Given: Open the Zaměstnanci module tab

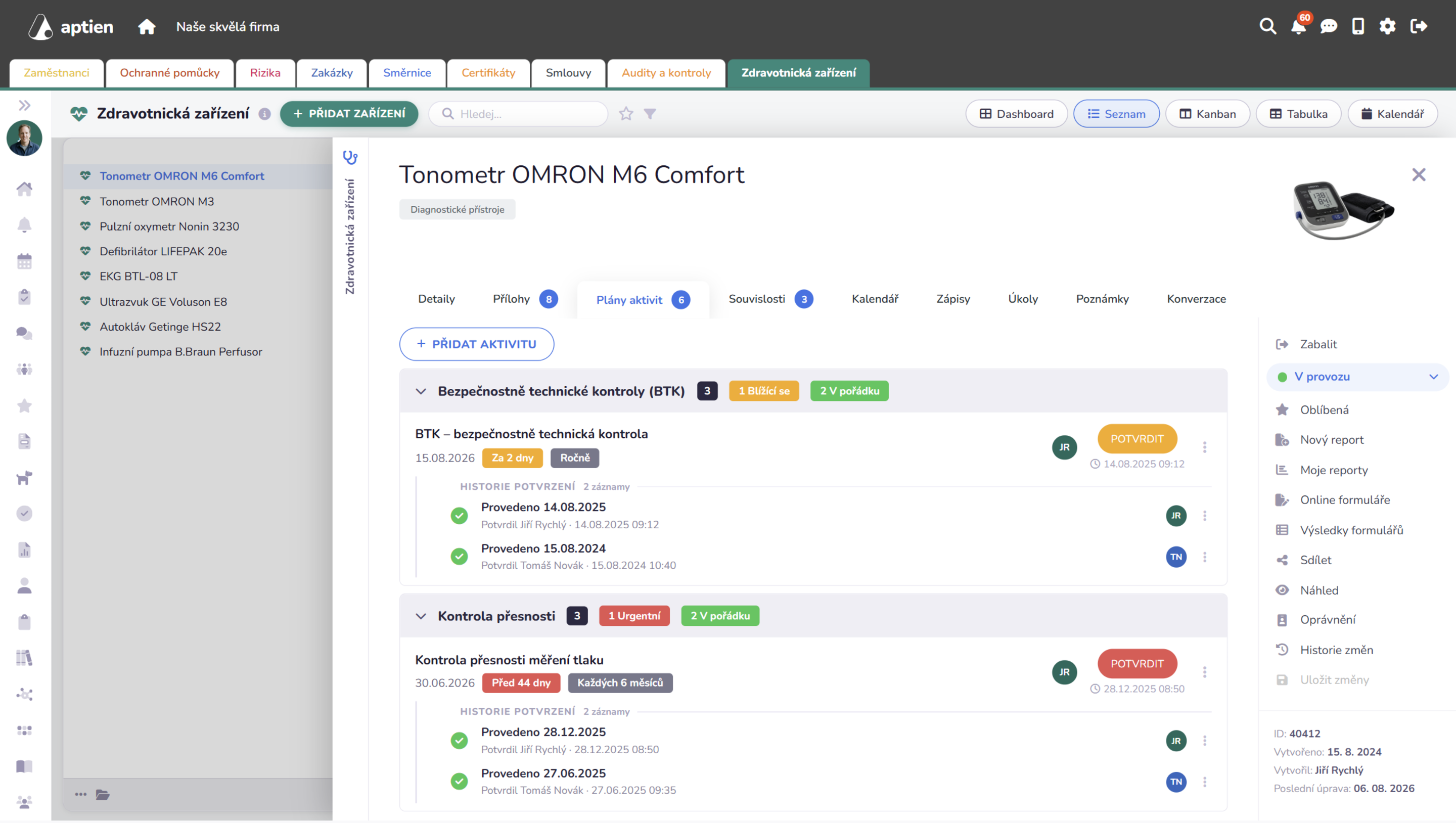Looking at the screenshot, I should pyautogui.click(x=57, y=73).
